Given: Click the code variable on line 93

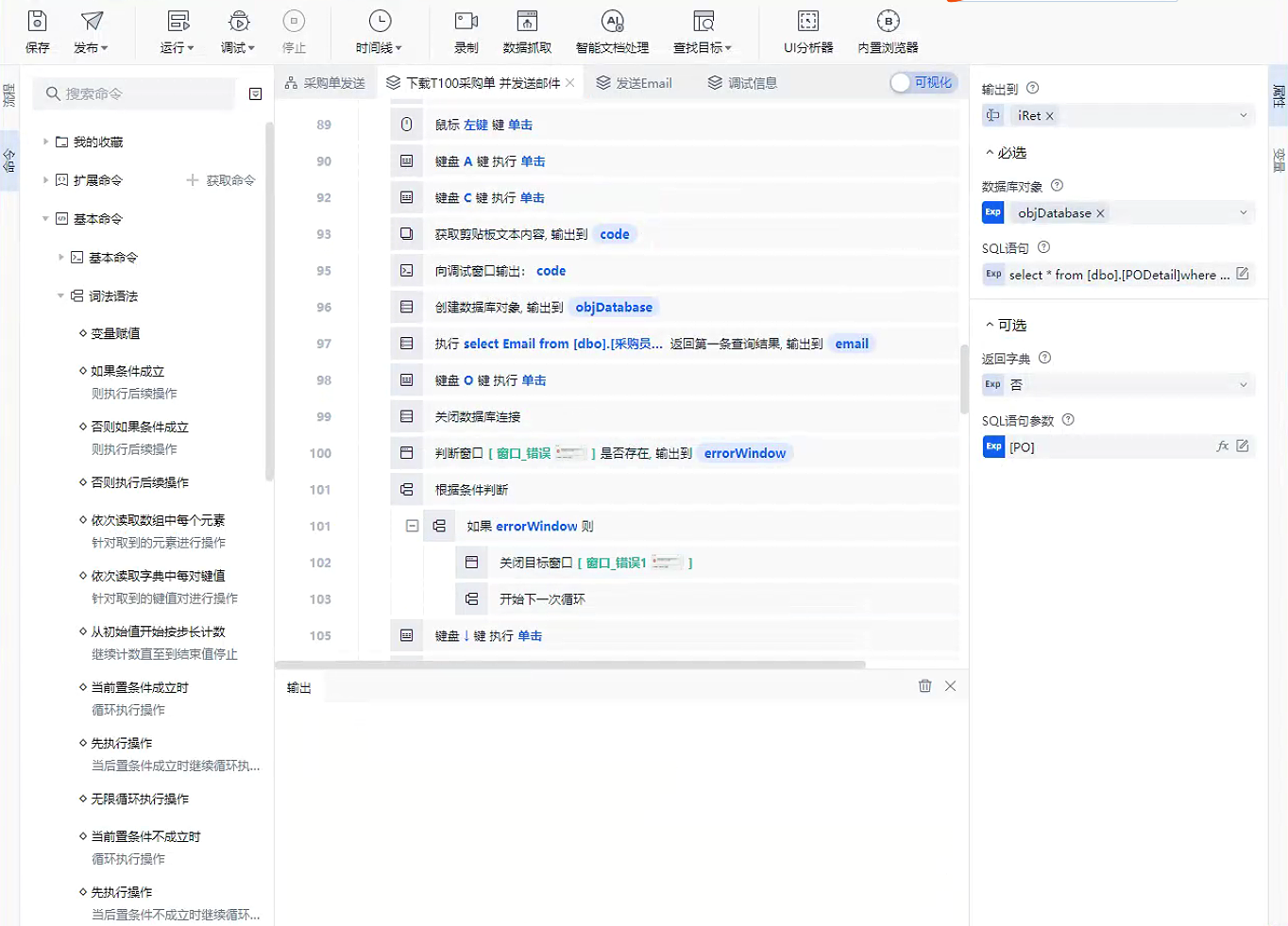Looking at the screenshot, I should (x=615, y=234).
